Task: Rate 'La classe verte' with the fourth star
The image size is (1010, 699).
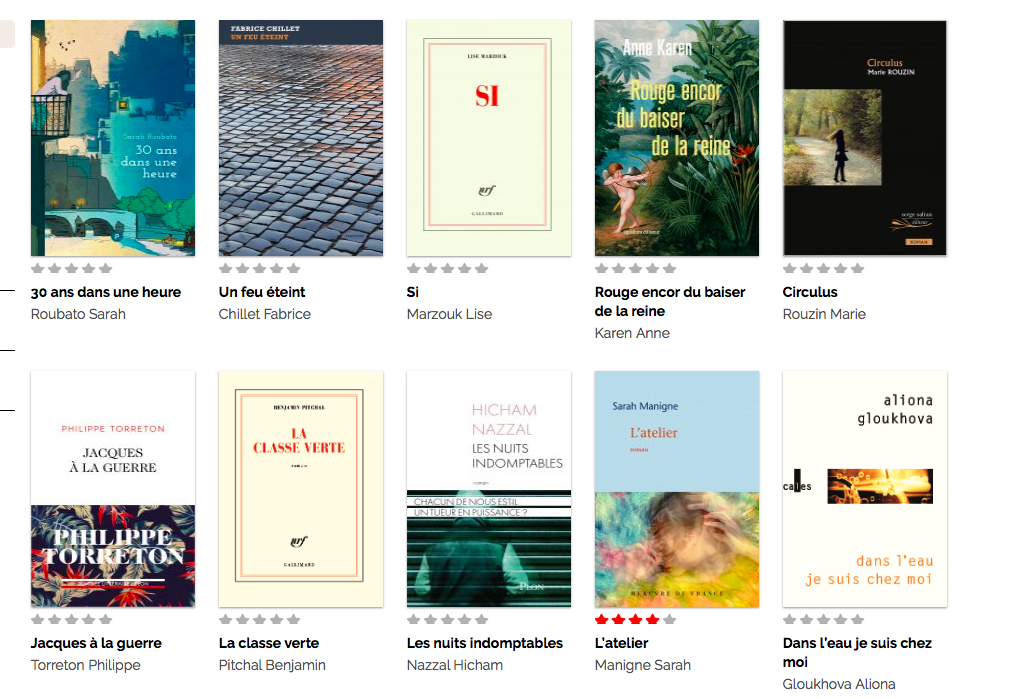Action: [276, 619]
